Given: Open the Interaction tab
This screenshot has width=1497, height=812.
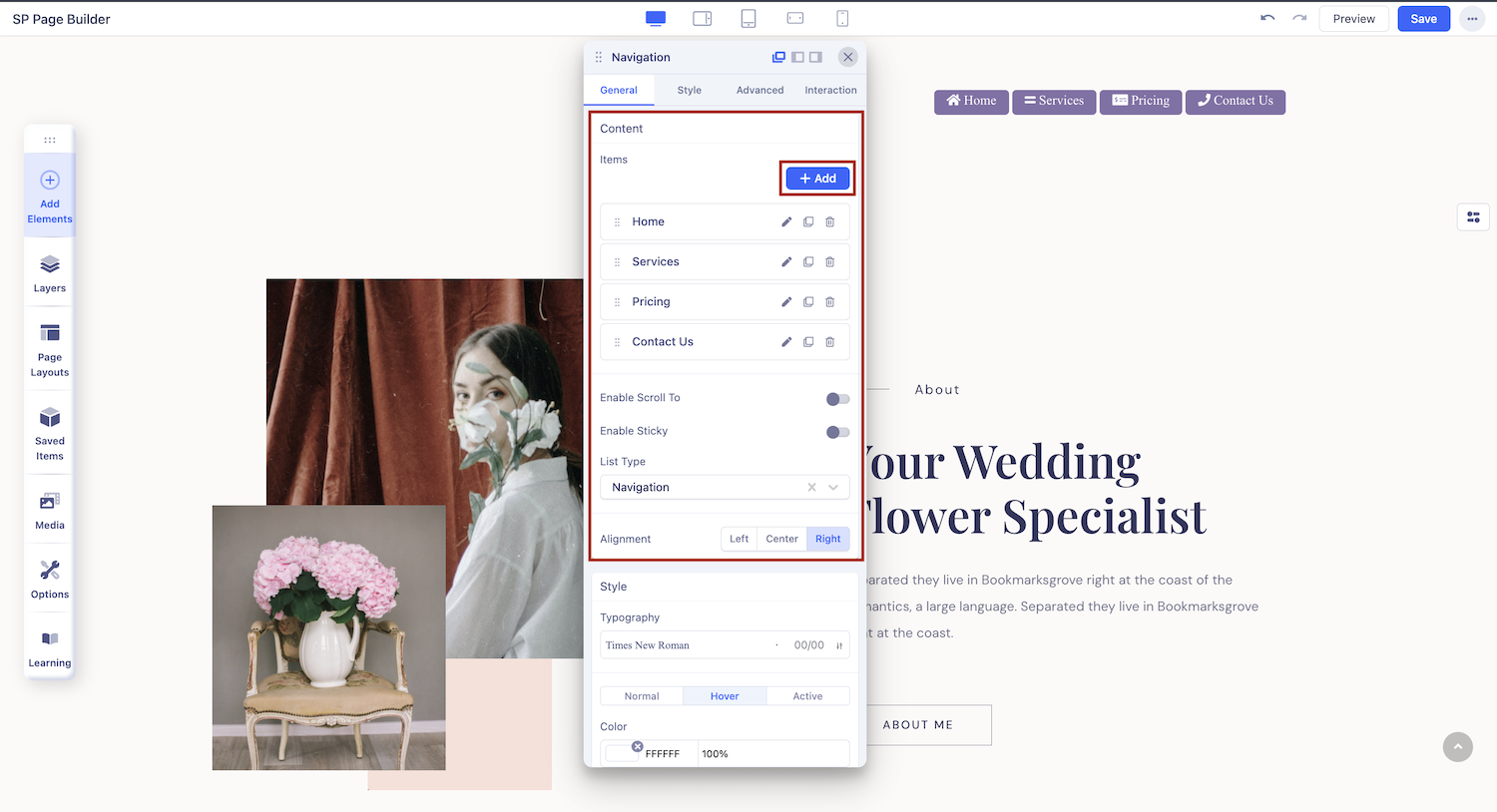Looking at the screenshot, I should coord(830,90).
